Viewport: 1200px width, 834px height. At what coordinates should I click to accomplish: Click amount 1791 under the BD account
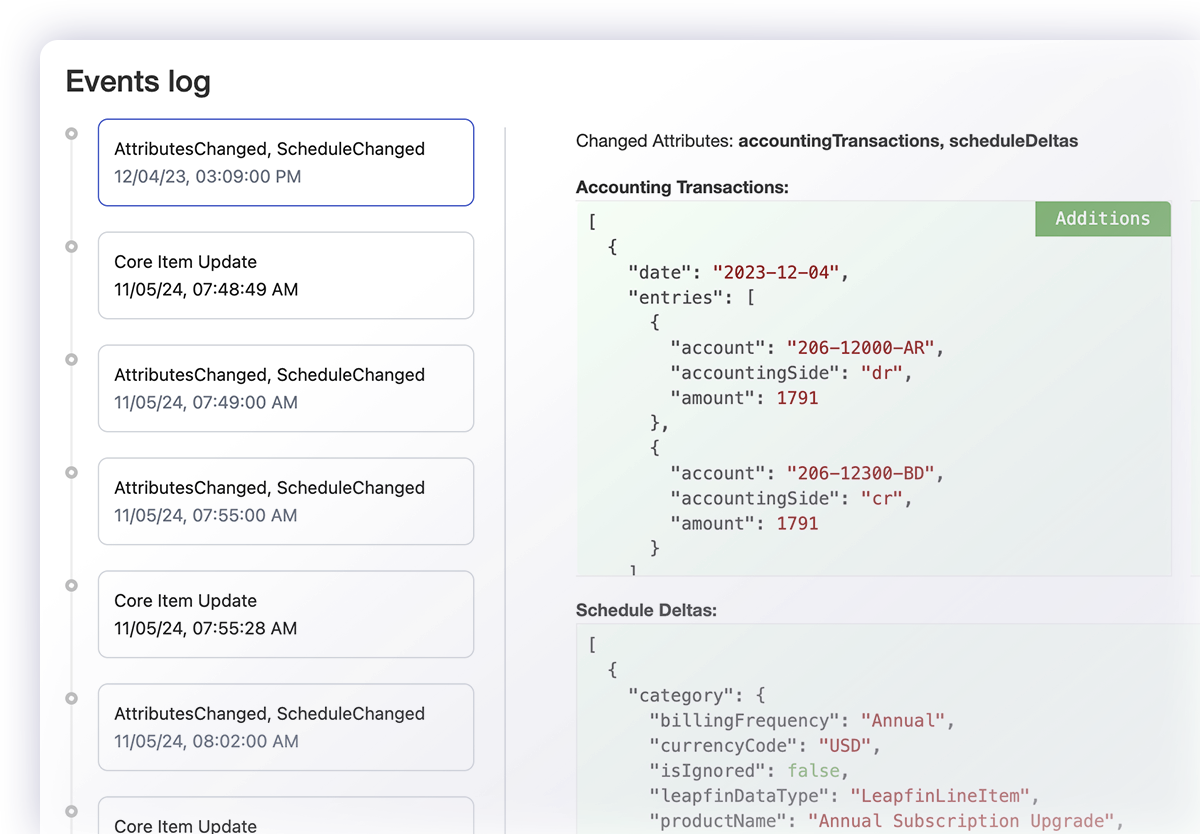click(x=797, y=523)
